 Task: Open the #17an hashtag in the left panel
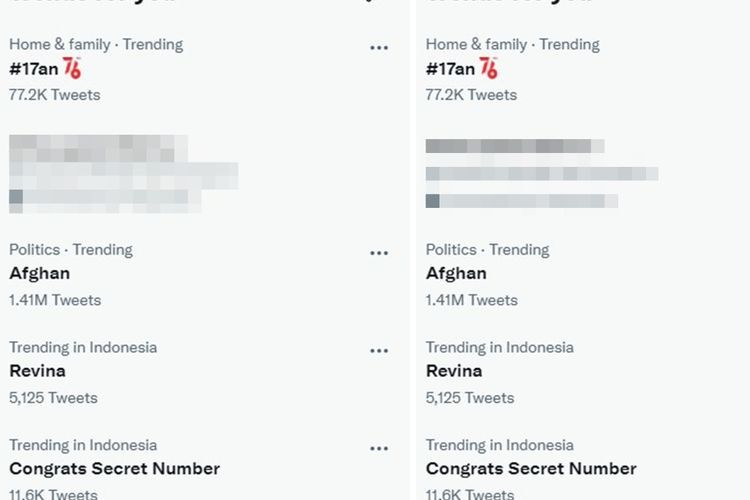pos(33,69)
